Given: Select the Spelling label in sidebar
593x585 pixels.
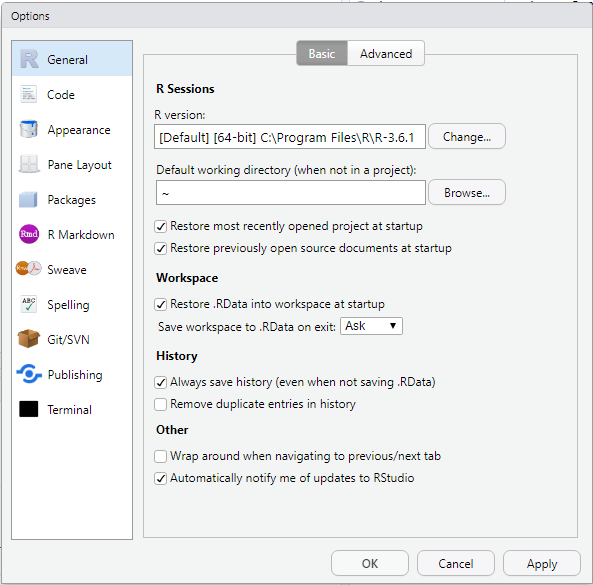Looking at the screenshot, I should pyautogui.click(x=68, y=305).
